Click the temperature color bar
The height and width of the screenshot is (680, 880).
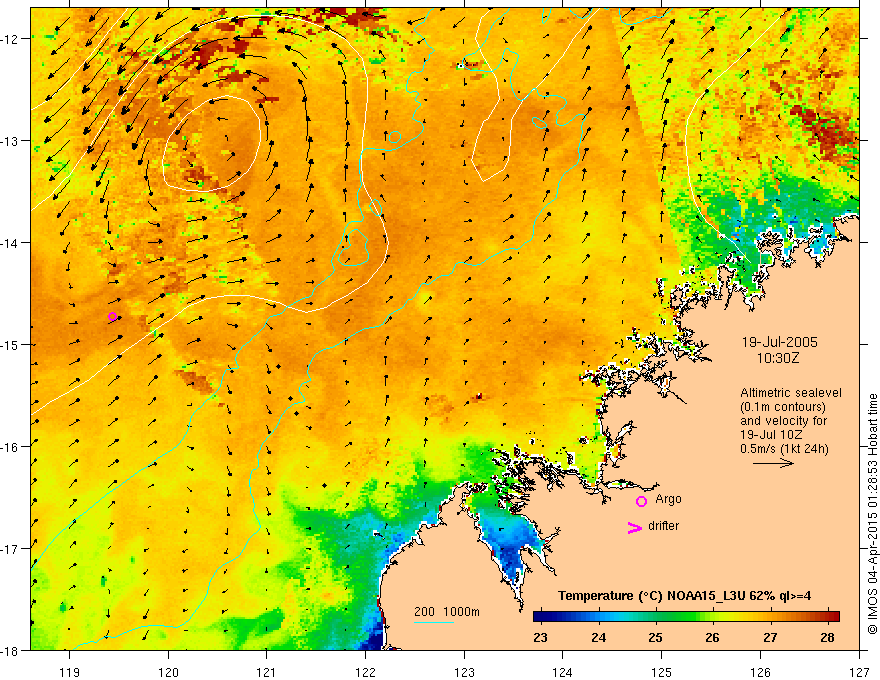click(x=686, y=616)
